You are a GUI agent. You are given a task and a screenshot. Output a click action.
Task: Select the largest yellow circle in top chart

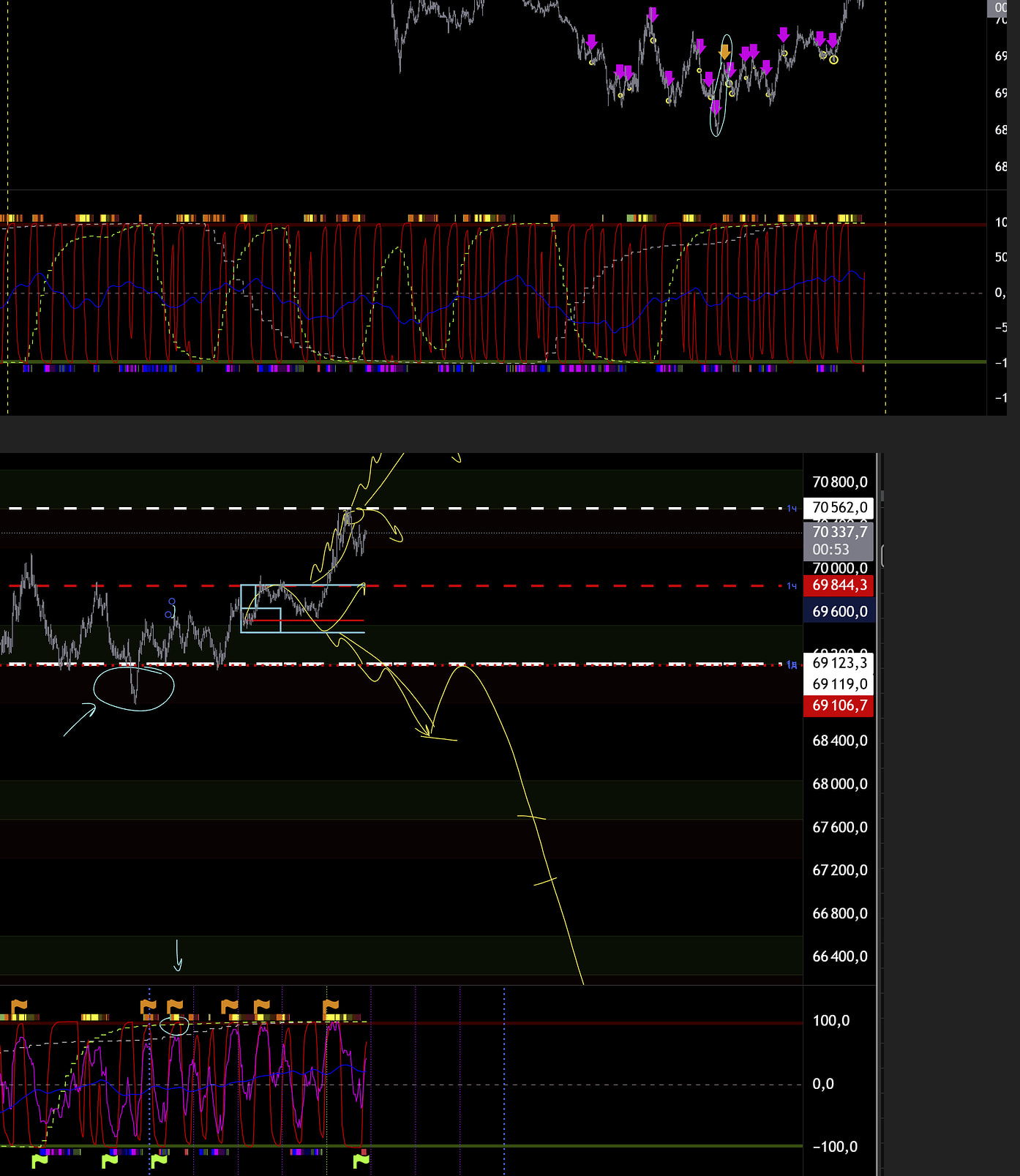pos(833,59)
